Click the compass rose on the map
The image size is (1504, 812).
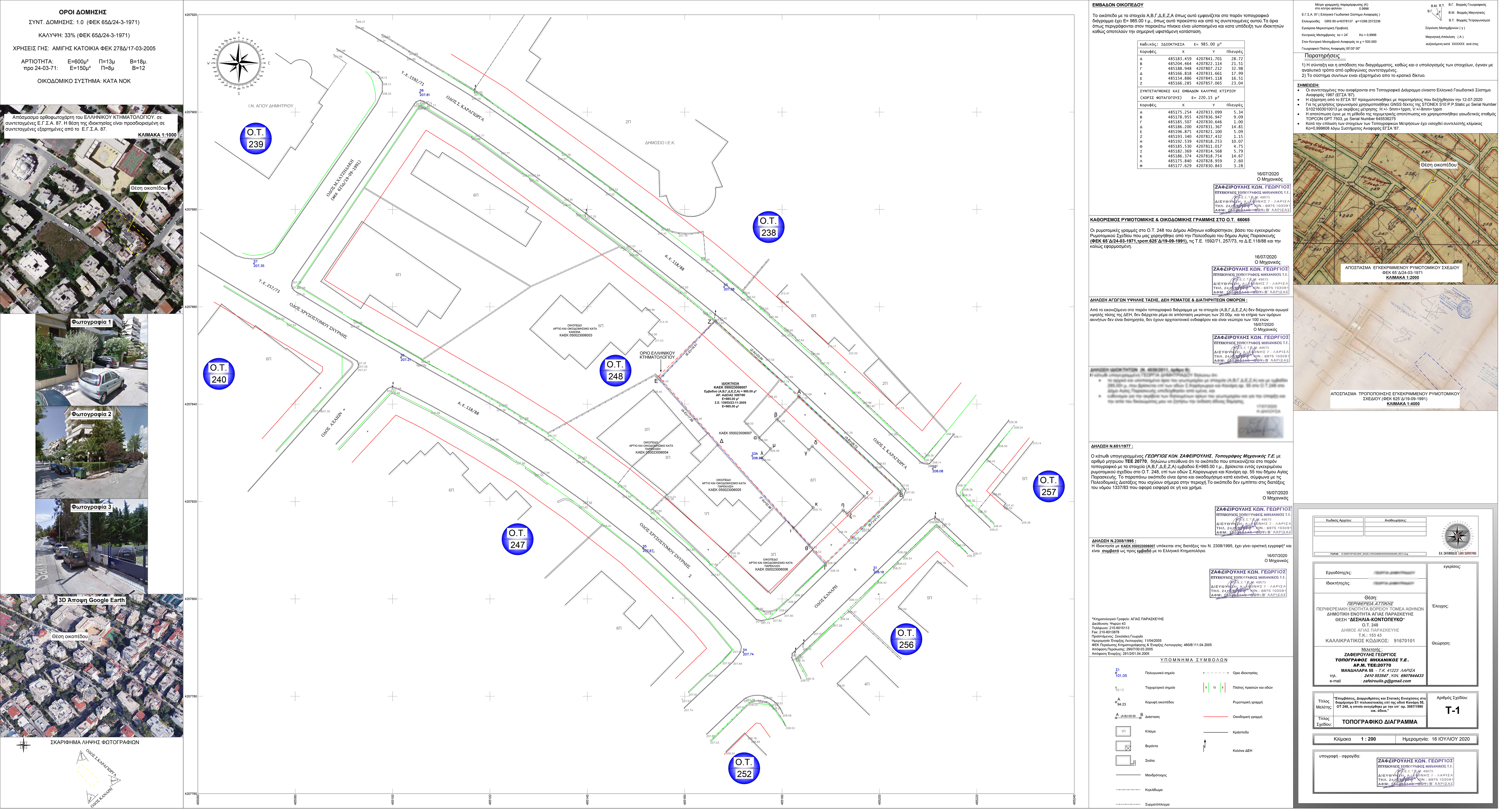coord(238,63)
